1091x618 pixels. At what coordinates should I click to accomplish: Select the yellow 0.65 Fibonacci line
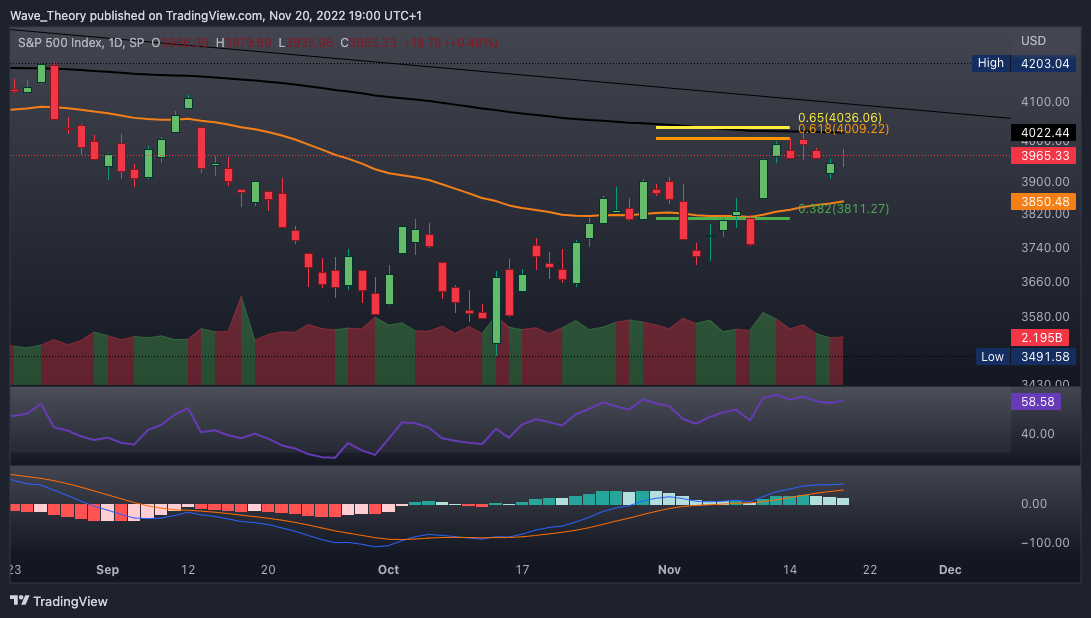(x=722, y=127)
